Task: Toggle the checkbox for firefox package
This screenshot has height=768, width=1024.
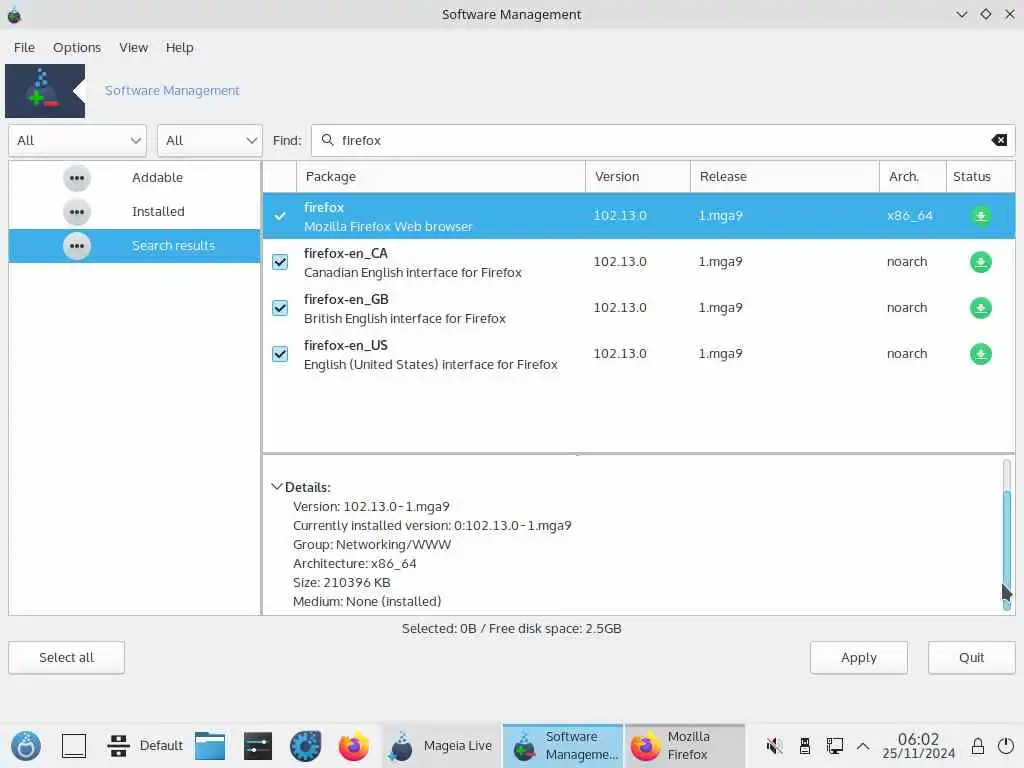Action: tap(280, 216)
